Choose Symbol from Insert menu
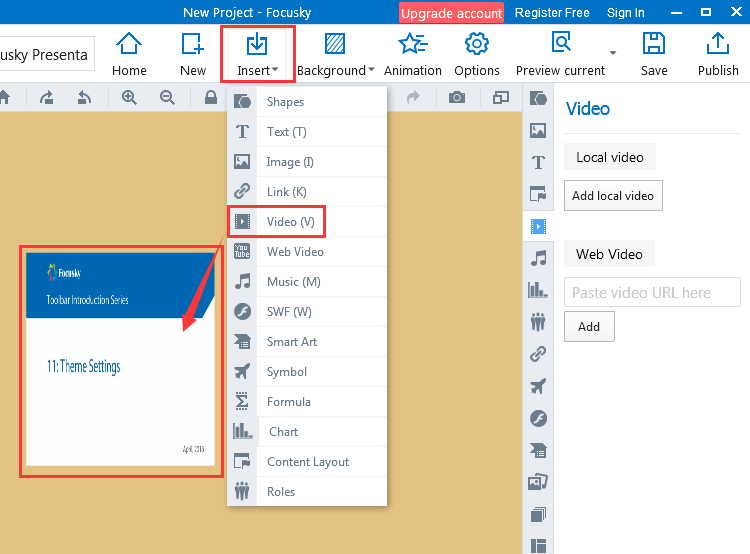This screenshot has width=750, height=554. coord(307,372)
